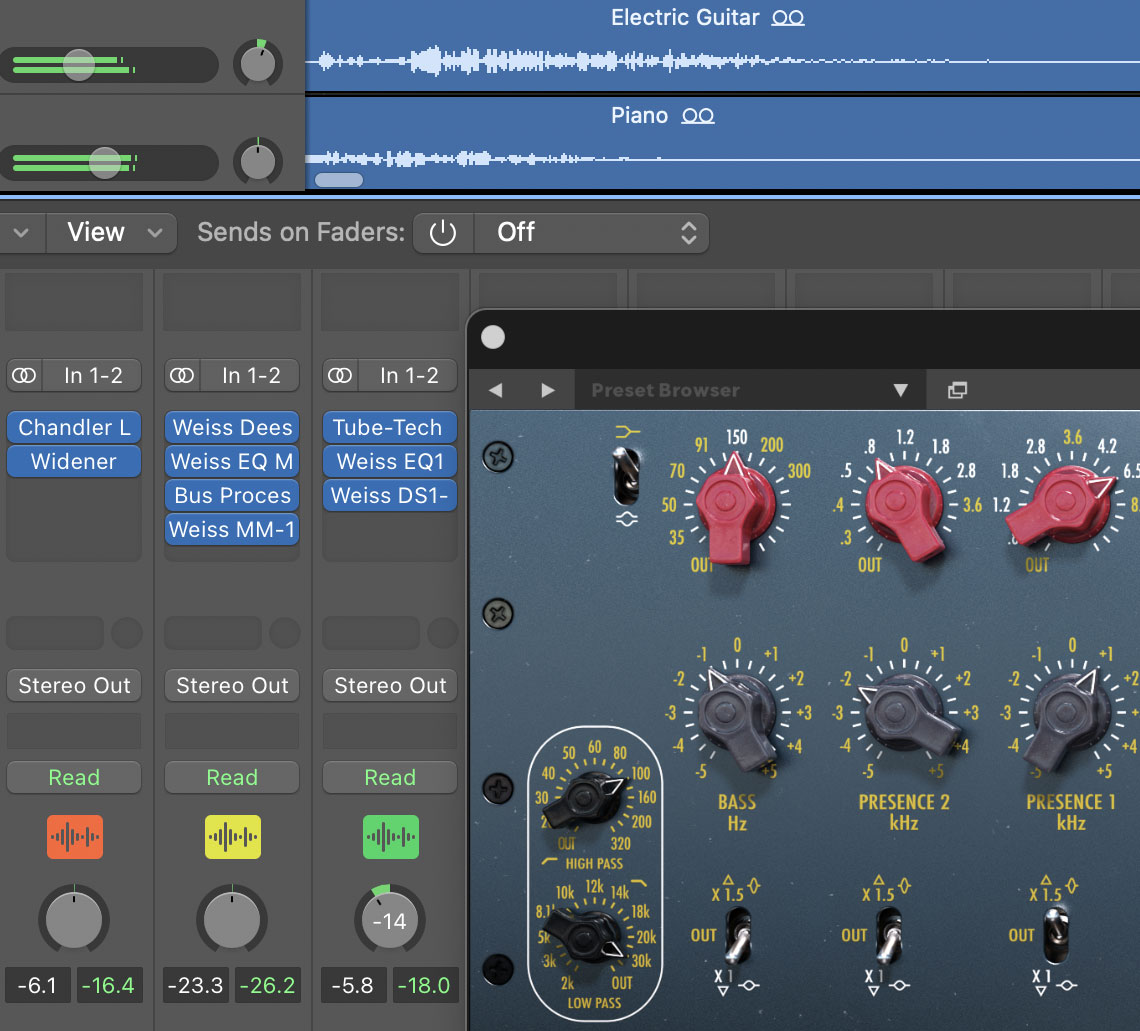Go to previous preset with left arrow
The height and width of the screenshot is (1031, 1140).
(495, 390)
